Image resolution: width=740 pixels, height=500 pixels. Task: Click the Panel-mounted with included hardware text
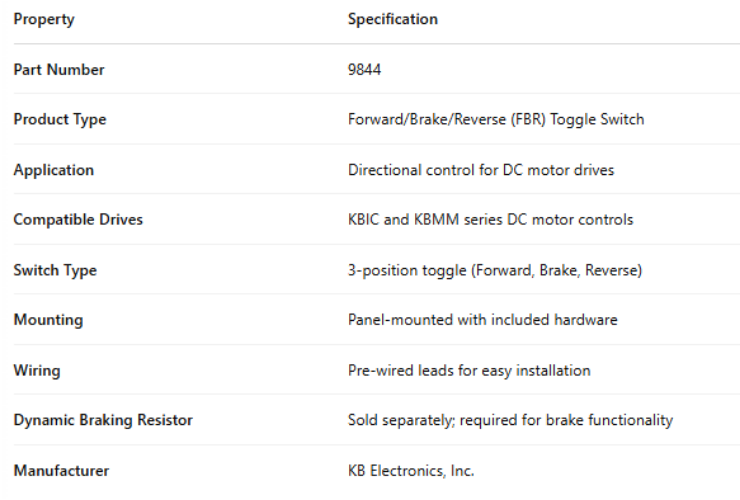482,320
